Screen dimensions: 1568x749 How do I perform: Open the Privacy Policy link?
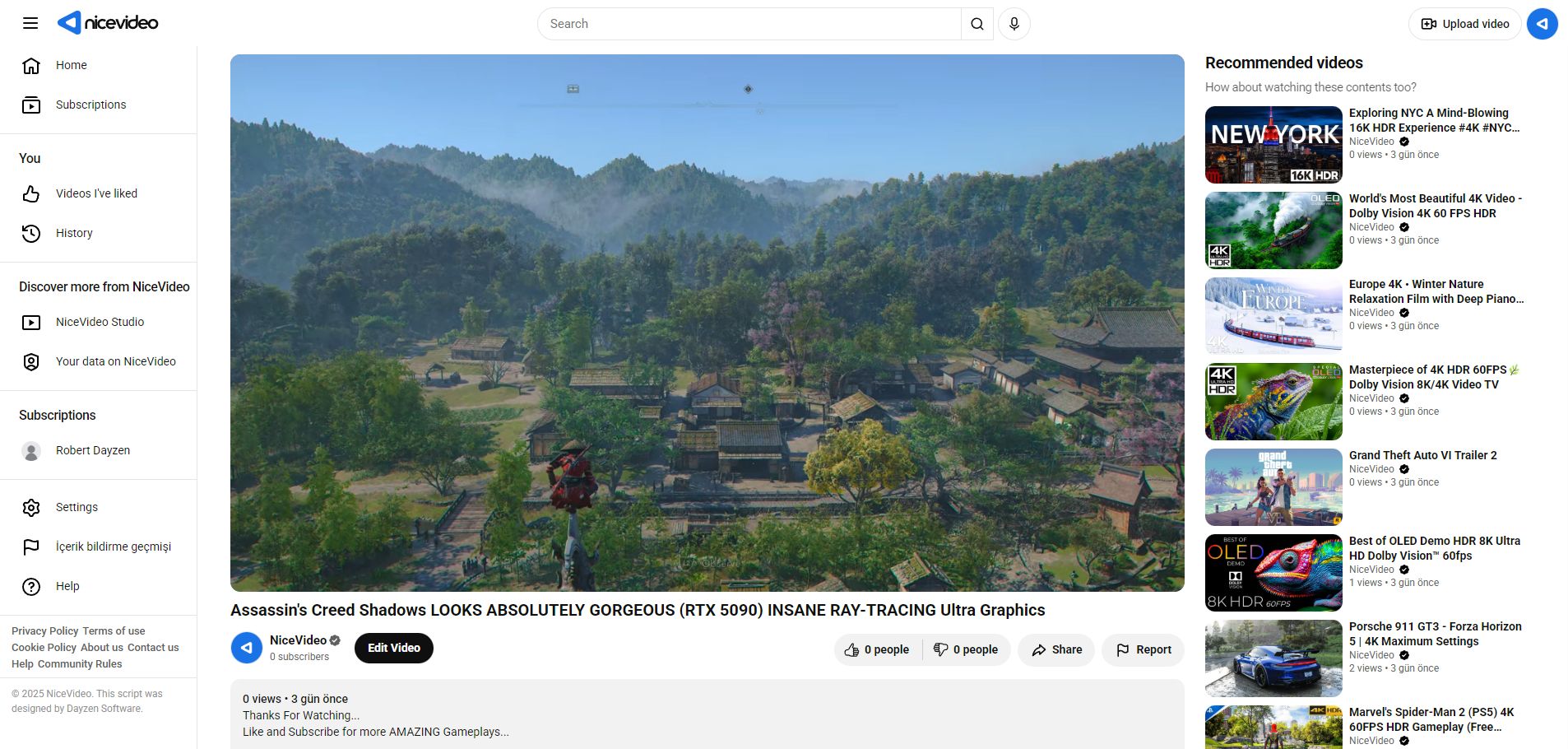click(45, 631)
